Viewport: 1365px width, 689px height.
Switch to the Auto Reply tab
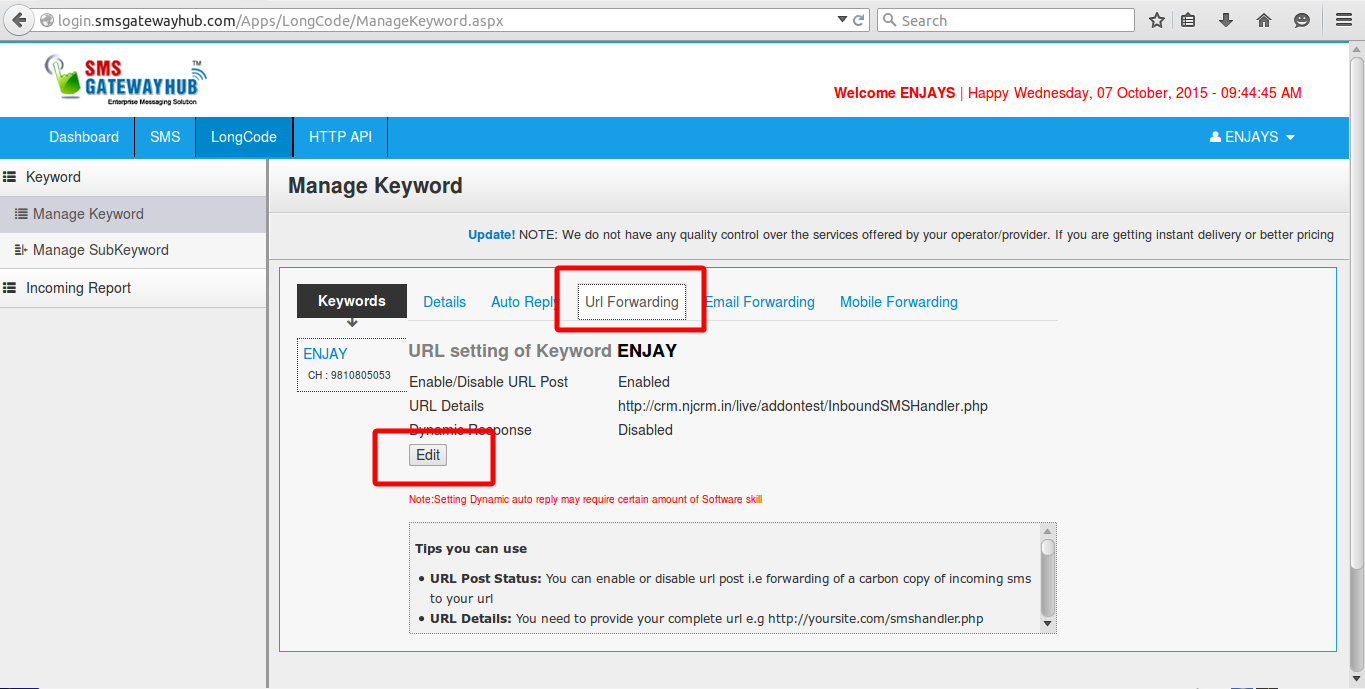pos(525,302)
